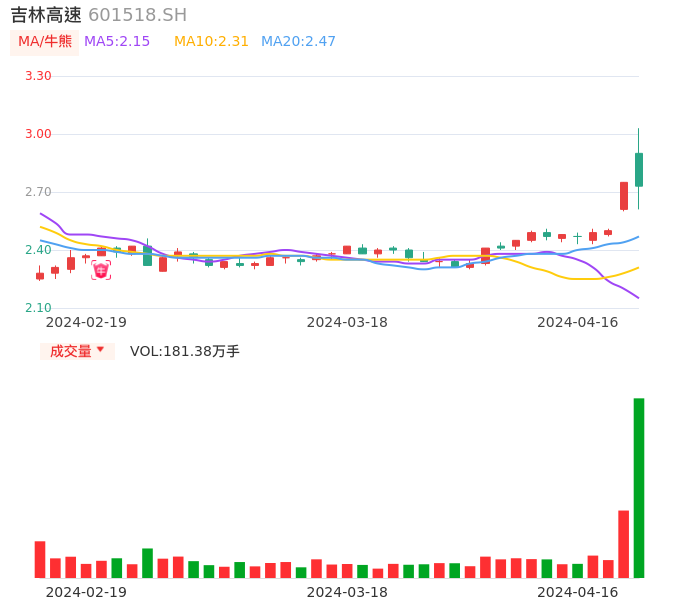The width and height of the screenshot is (686, 606).
Task: Toggle the MA10:2.31 yellow line label
Action: coord(211,42)
